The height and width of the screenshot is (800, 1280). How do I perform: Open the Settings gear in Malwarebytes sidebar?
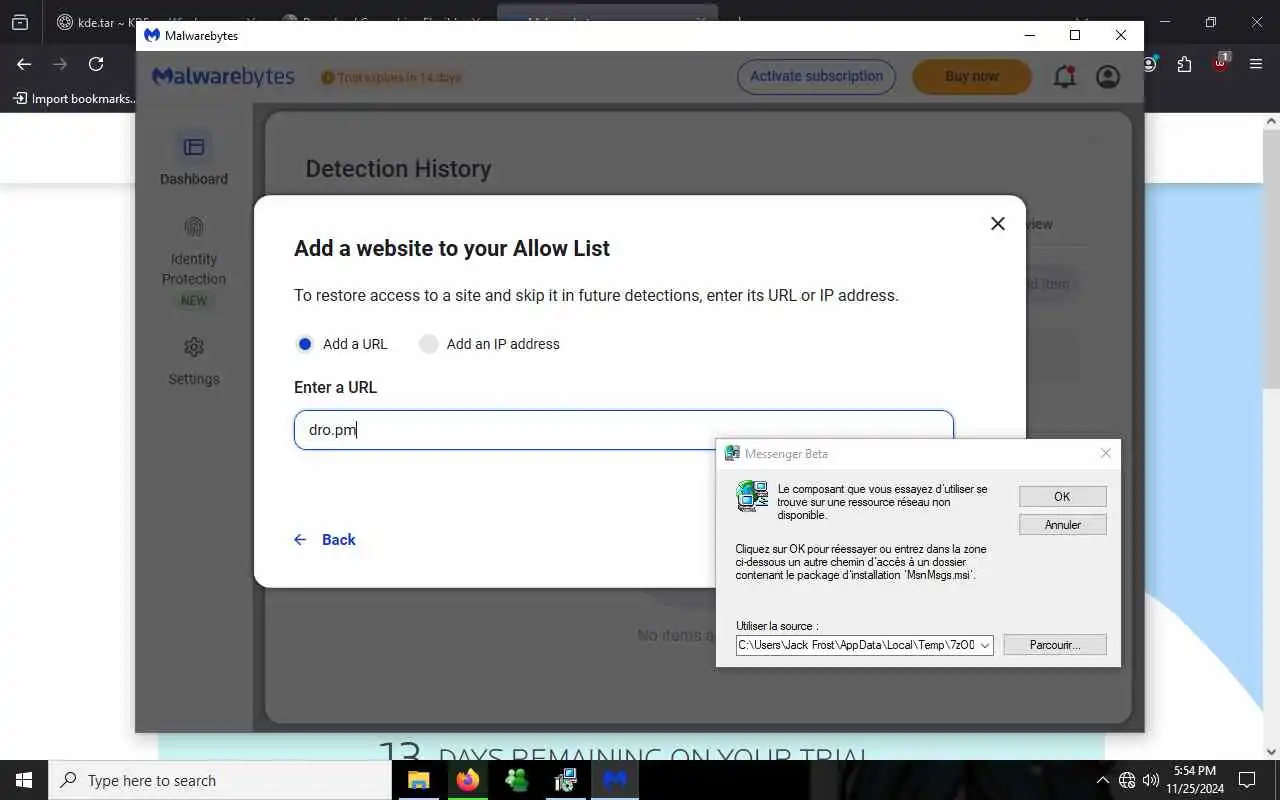pyautogui.click(x=194, y=347)
